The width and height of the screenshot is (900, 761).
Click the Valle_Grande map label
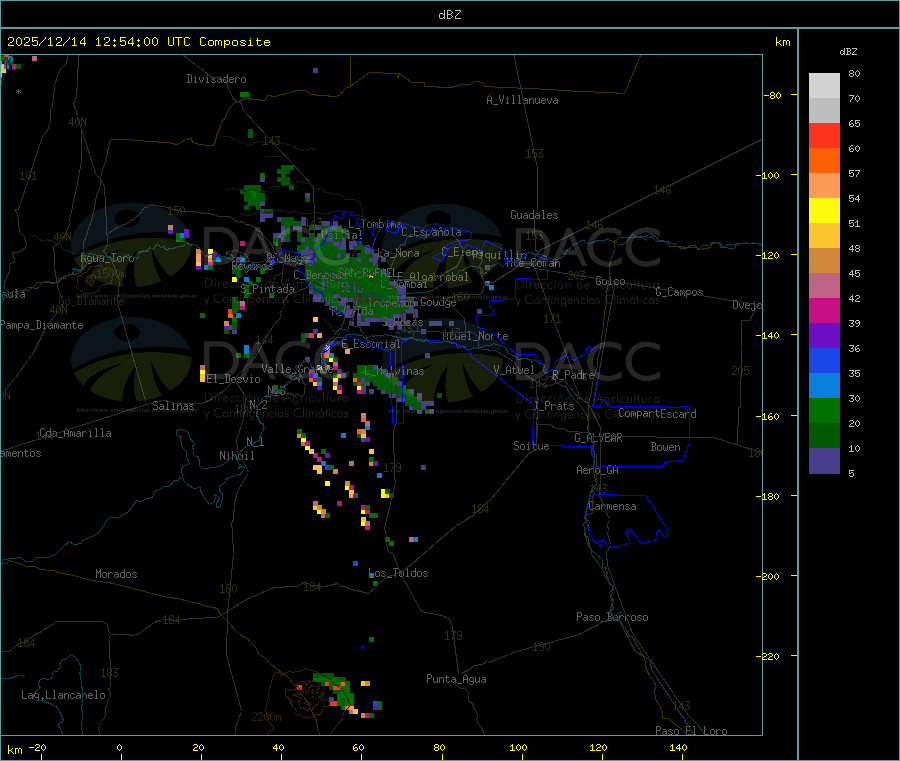coord(298,369)
